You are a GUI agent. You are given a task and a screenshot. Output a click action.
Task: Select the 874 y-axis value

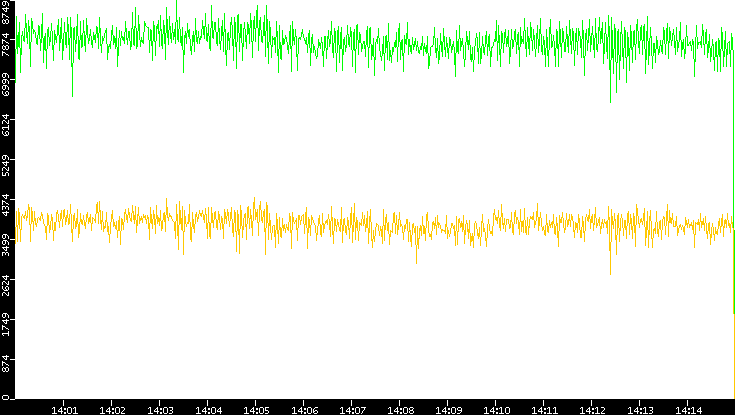(6, 362)
